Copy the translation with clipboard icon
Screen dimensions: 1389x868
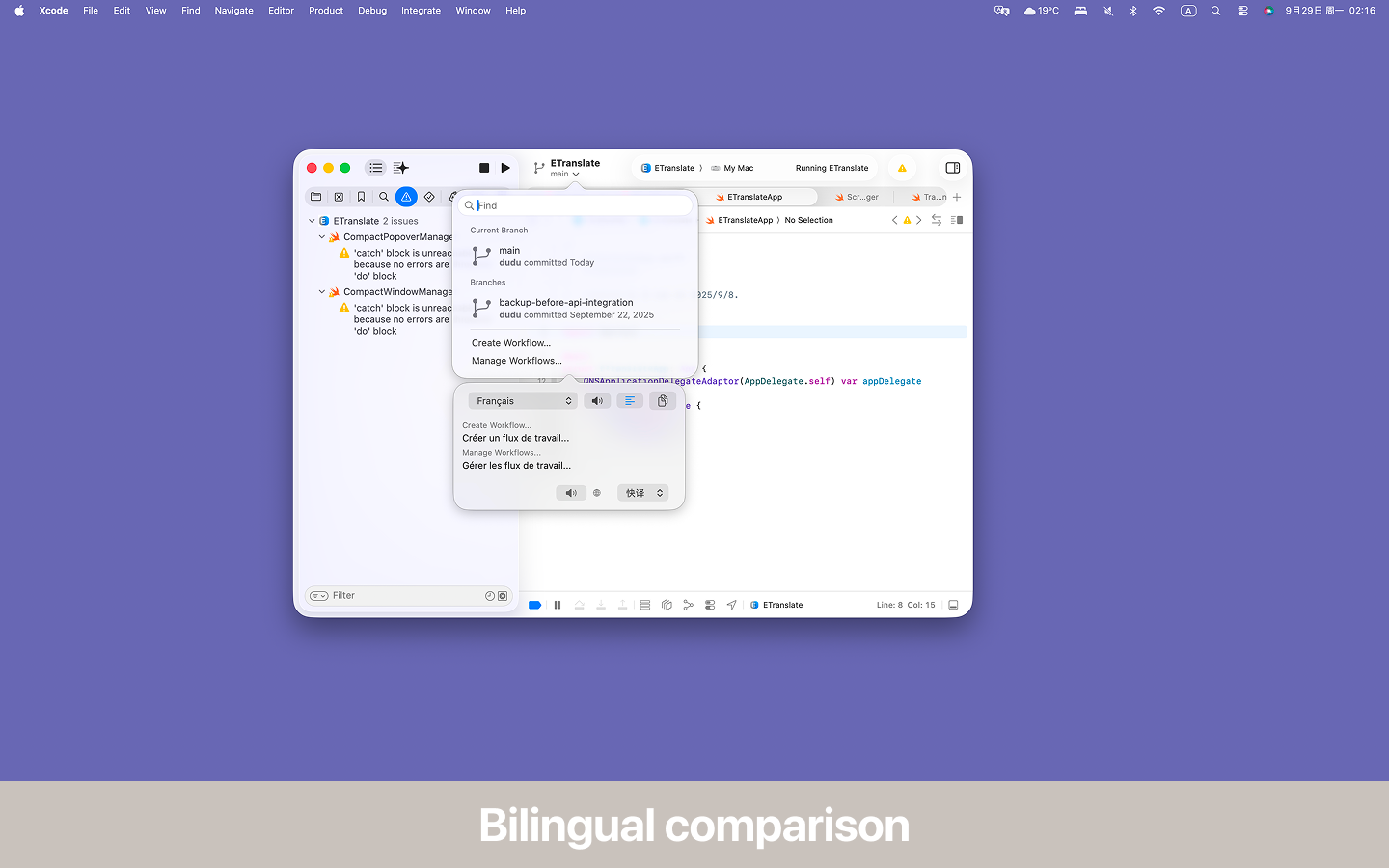click(x=663, y=401)
